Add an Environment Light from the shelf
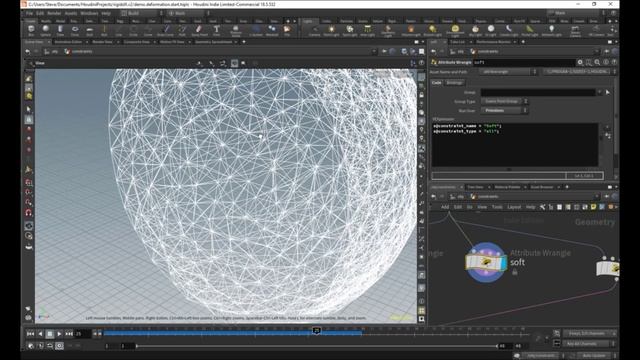 455,30
